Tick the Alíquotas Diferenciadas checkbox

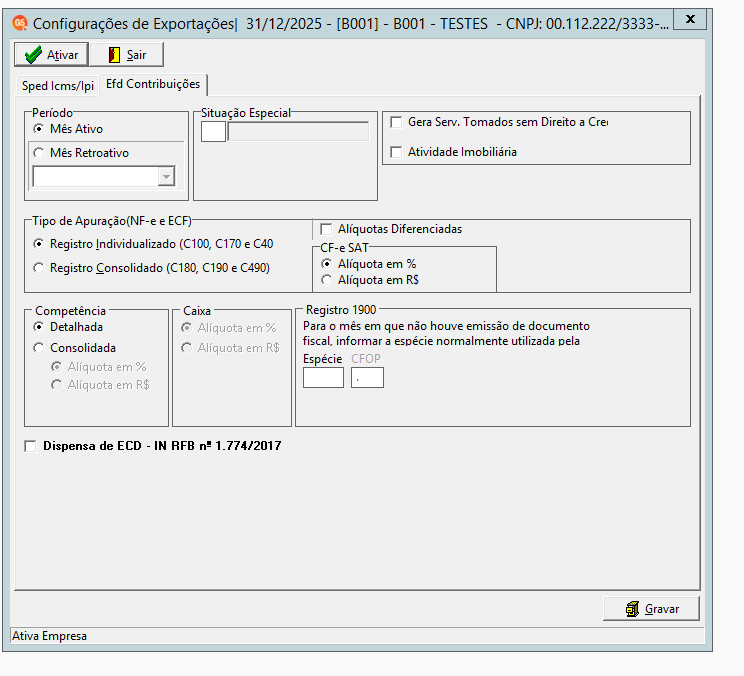pos(326,229)
